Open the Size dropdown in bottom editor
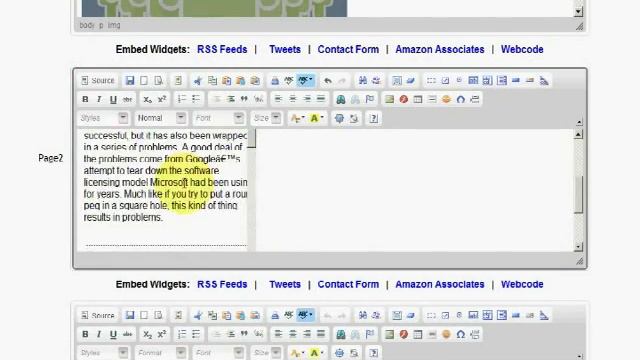 click(x=266, y=353)
